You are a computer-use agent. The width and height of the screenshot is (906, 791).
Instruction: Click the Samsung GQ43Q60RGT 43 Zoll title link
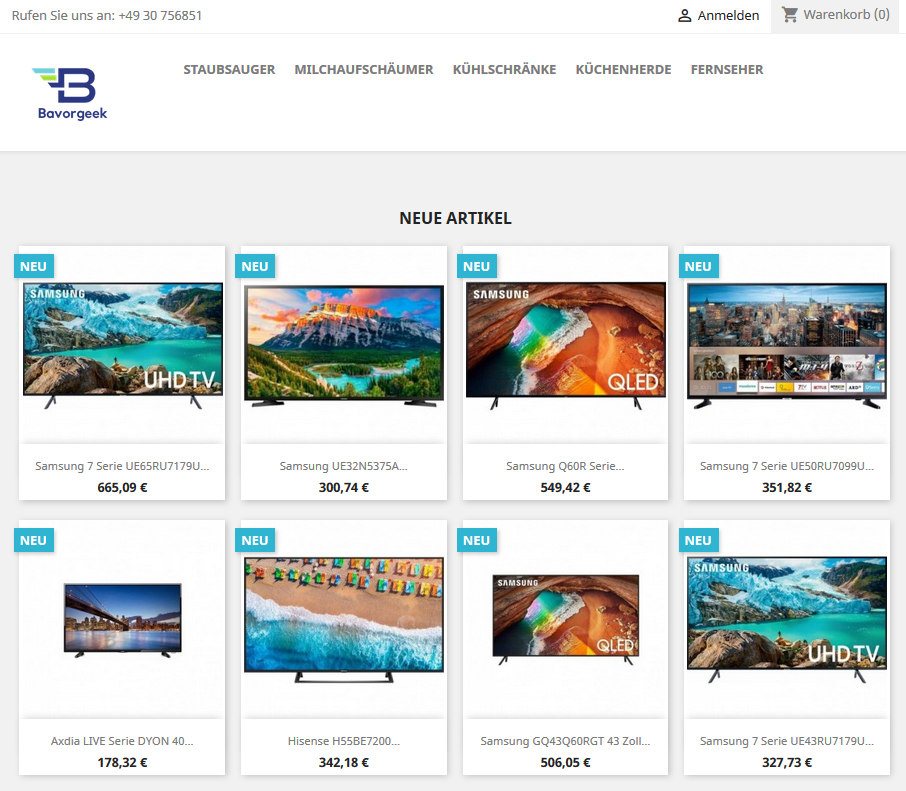(565, 741)
